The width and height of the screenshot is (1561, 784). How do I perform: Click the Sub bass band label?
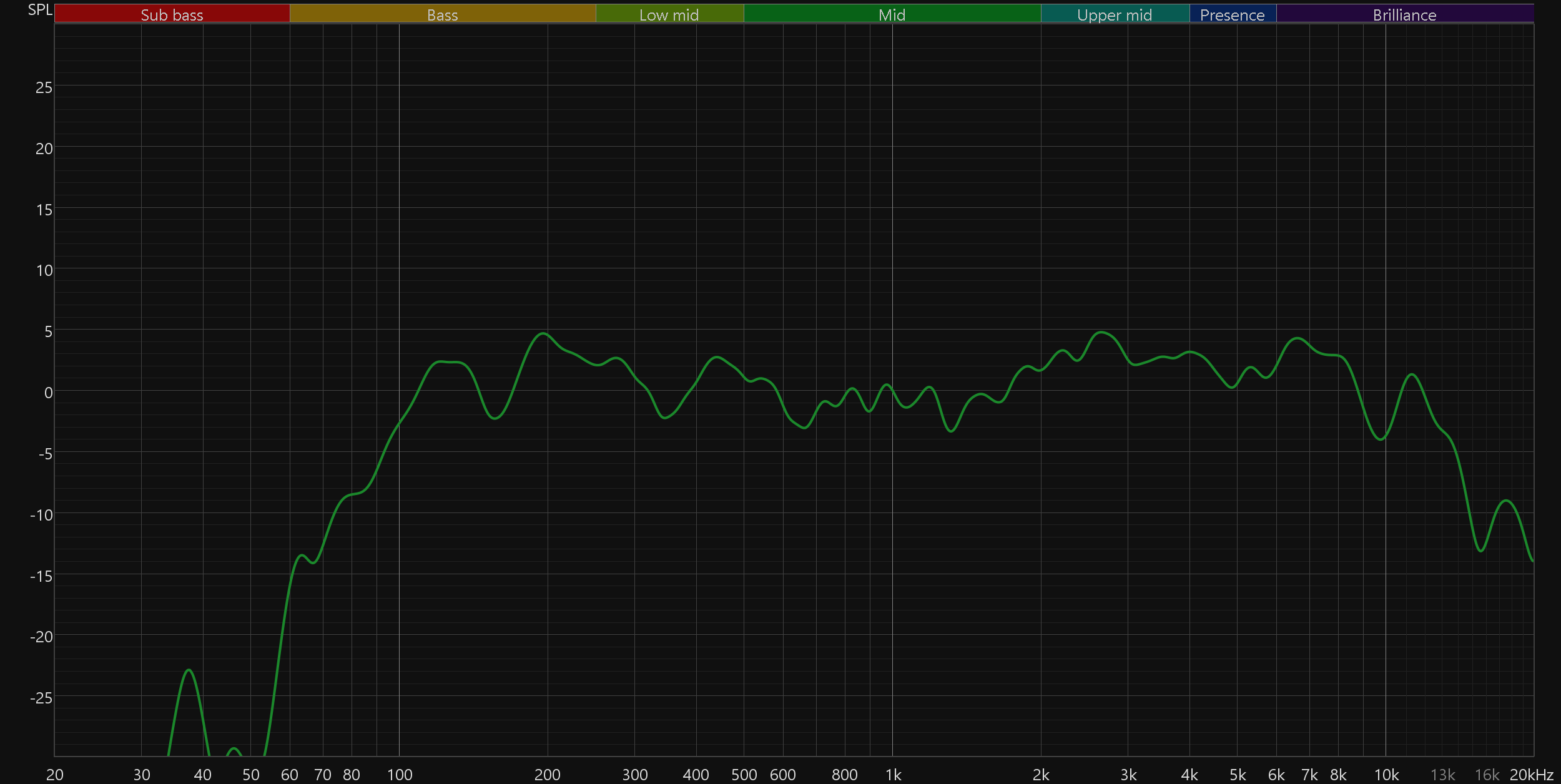(x=172, y=14)
